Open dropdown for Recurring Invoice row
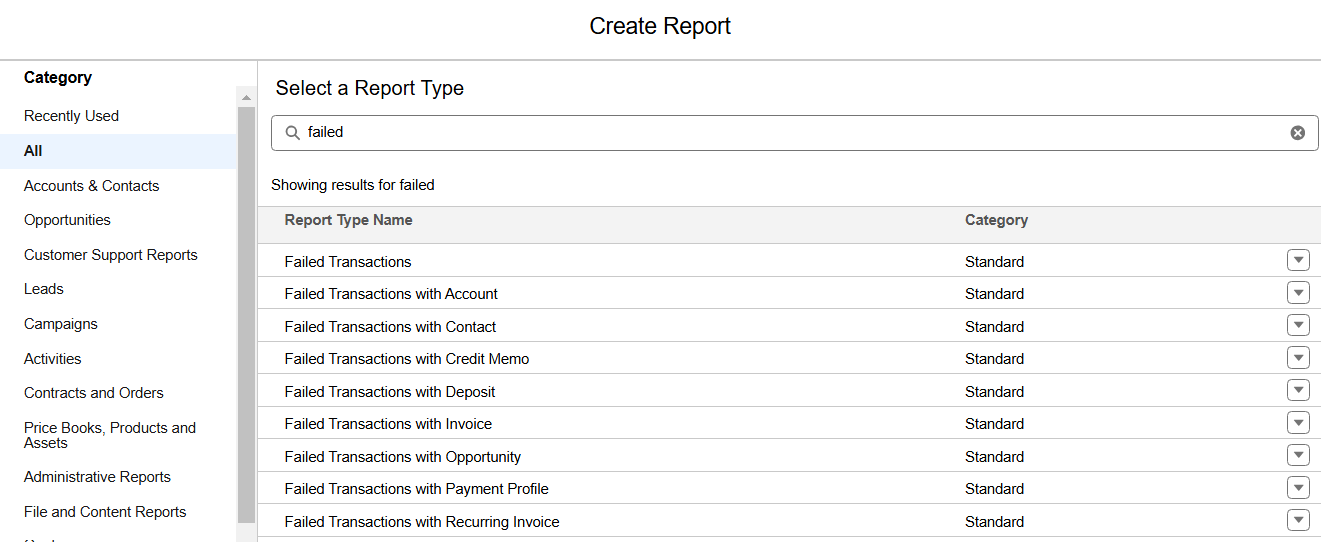 point(1298,521)
